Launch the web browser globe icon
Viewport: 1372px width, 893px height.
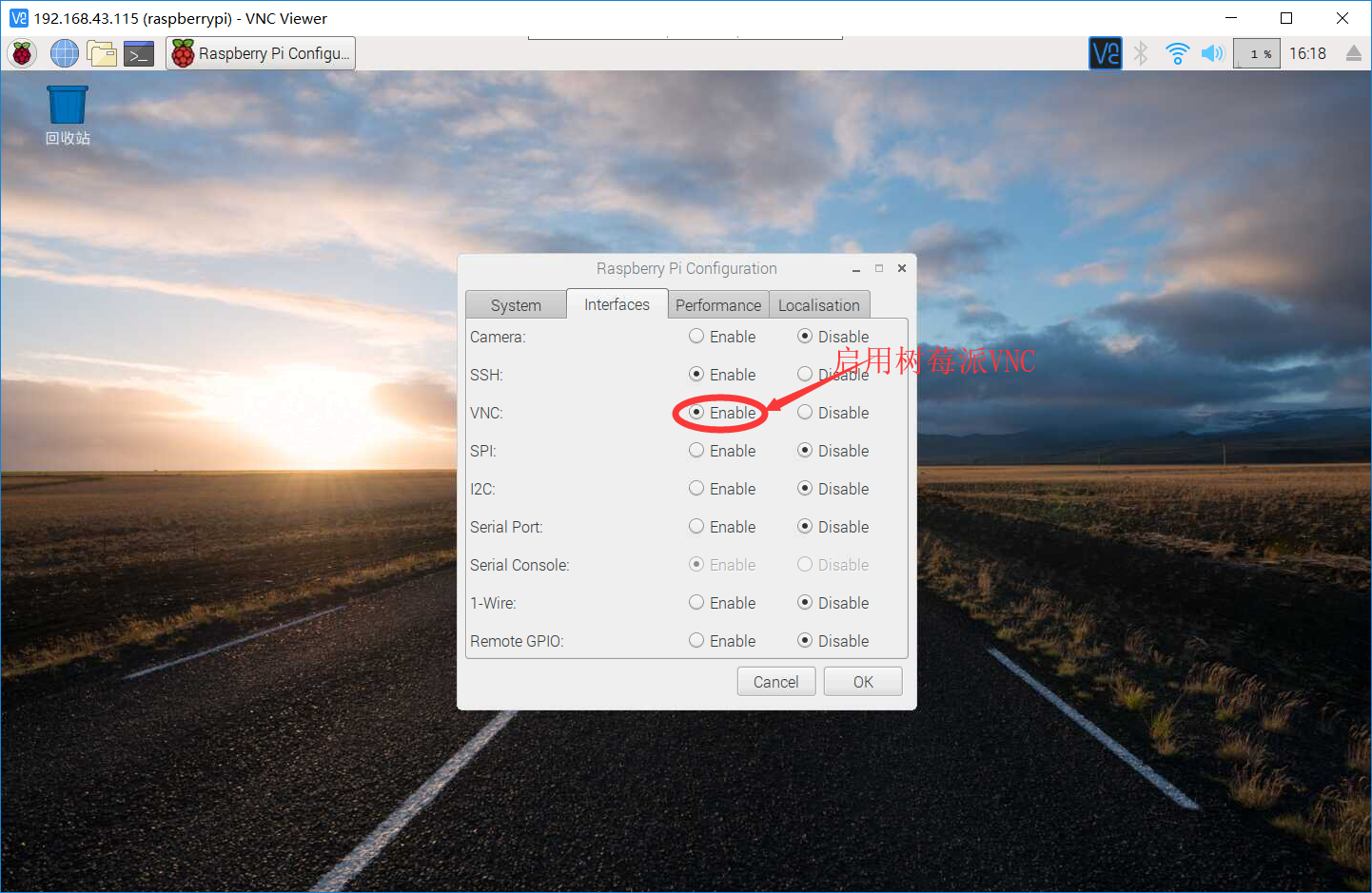(64, 53)
